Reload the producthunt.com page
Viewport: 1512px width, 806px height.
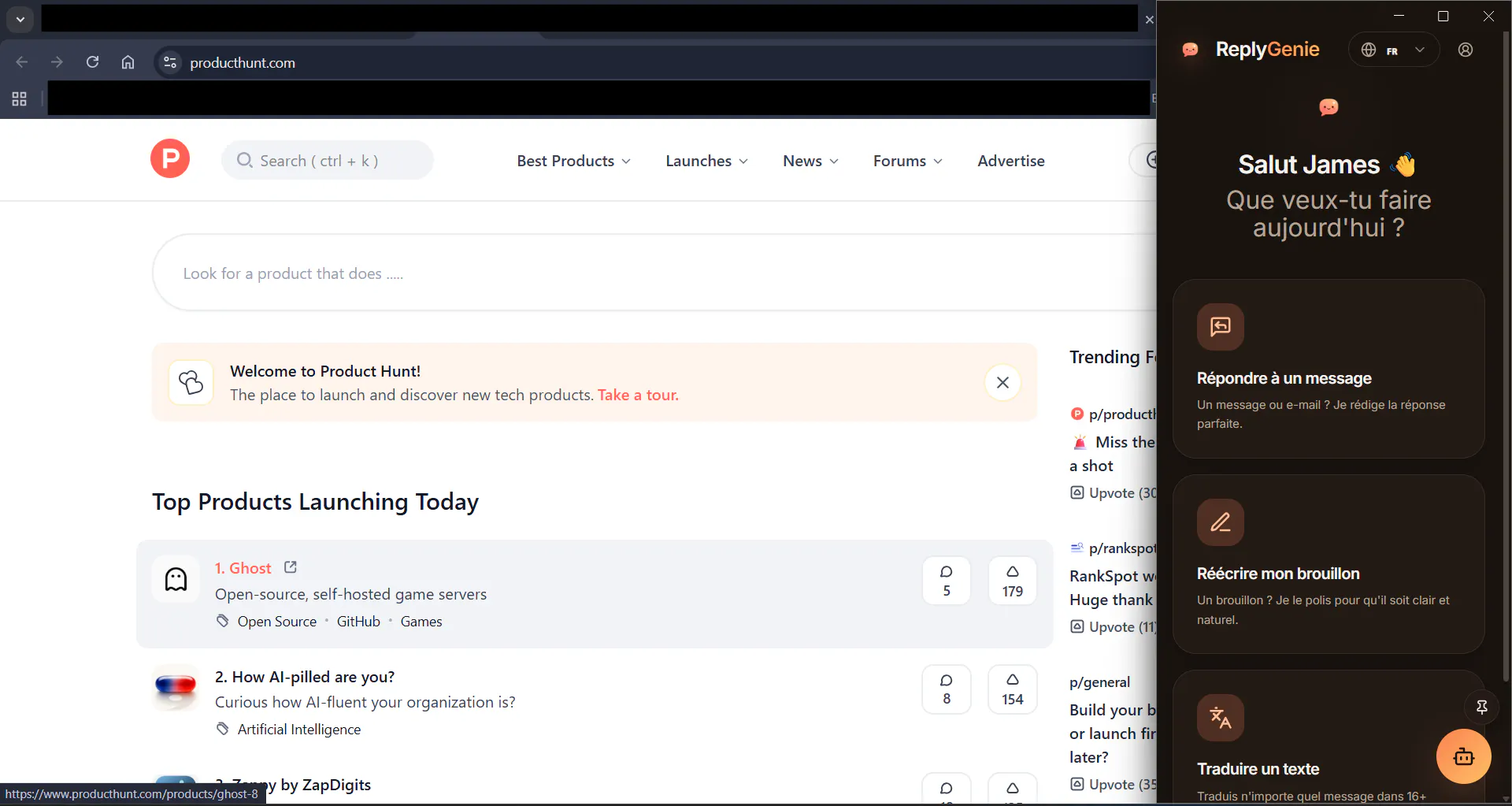click(92, 62)
